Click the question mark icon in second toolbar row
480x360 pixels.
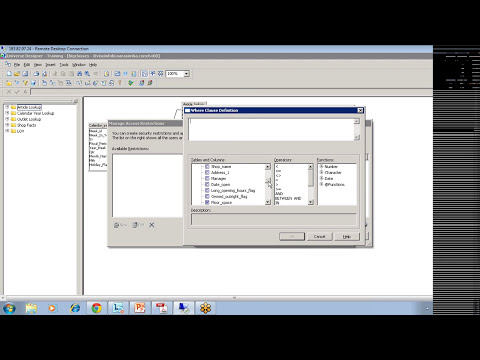pos(120,83)
